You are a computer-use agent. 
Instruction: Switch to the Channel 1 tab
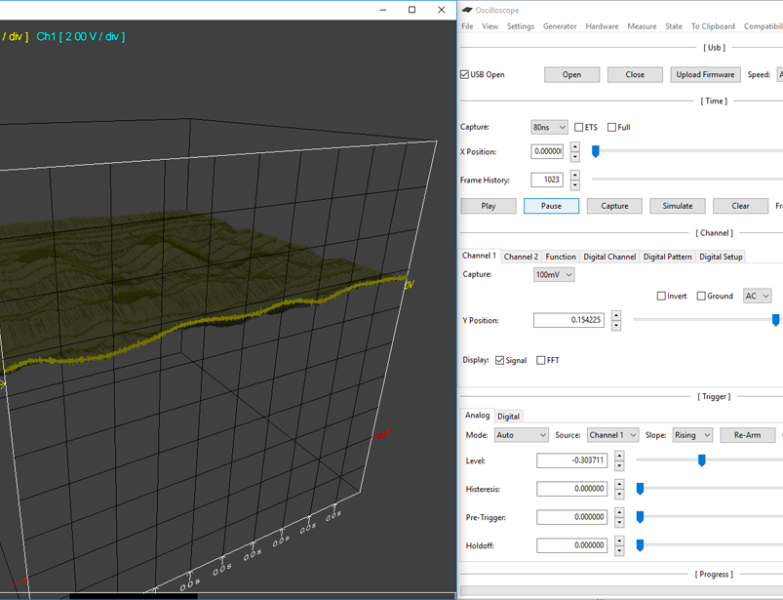(479, 256)
